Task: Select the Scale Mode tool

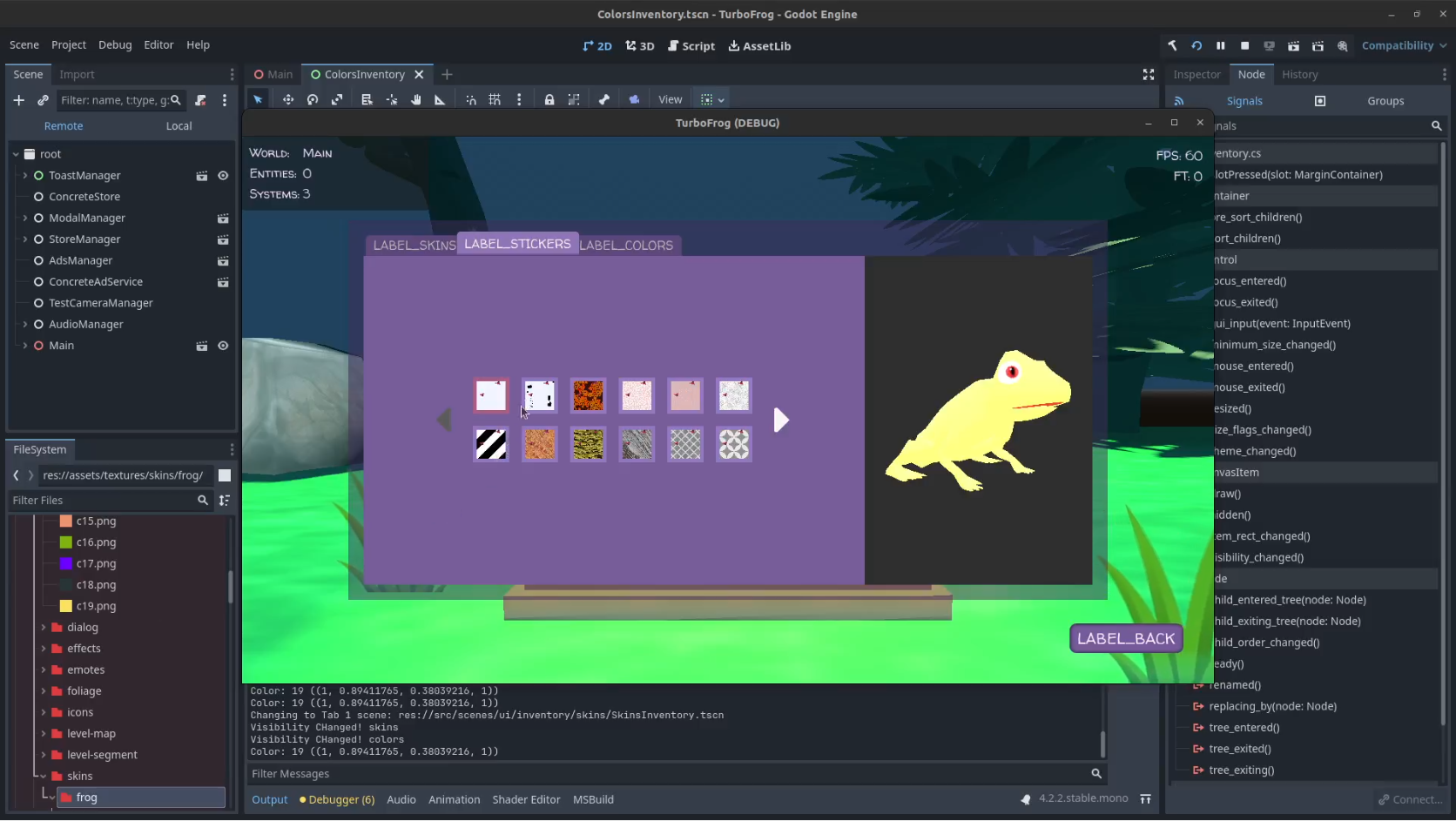Action: click(x=337, y=100)
